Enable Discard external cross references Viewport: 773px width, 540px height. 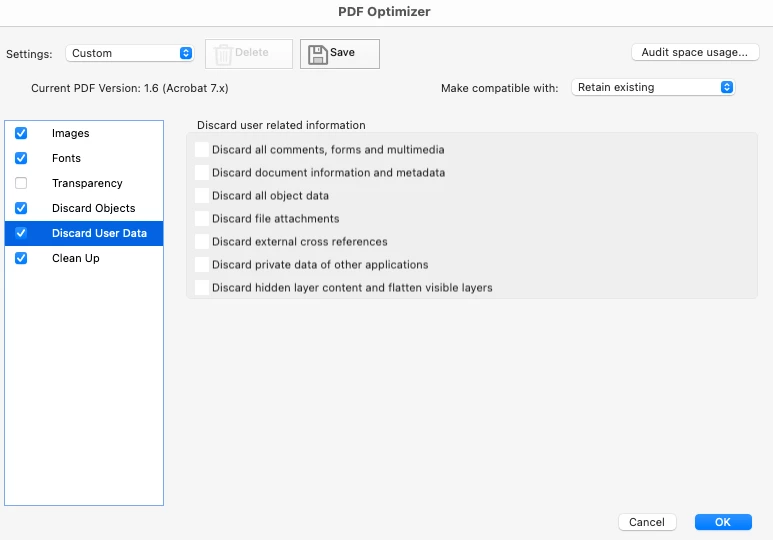[x=202, y=242]
